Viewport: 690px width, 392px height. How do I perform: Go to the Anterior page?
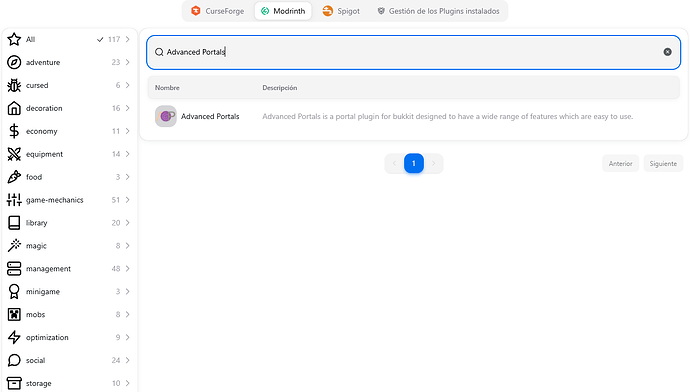pos(620,164)
